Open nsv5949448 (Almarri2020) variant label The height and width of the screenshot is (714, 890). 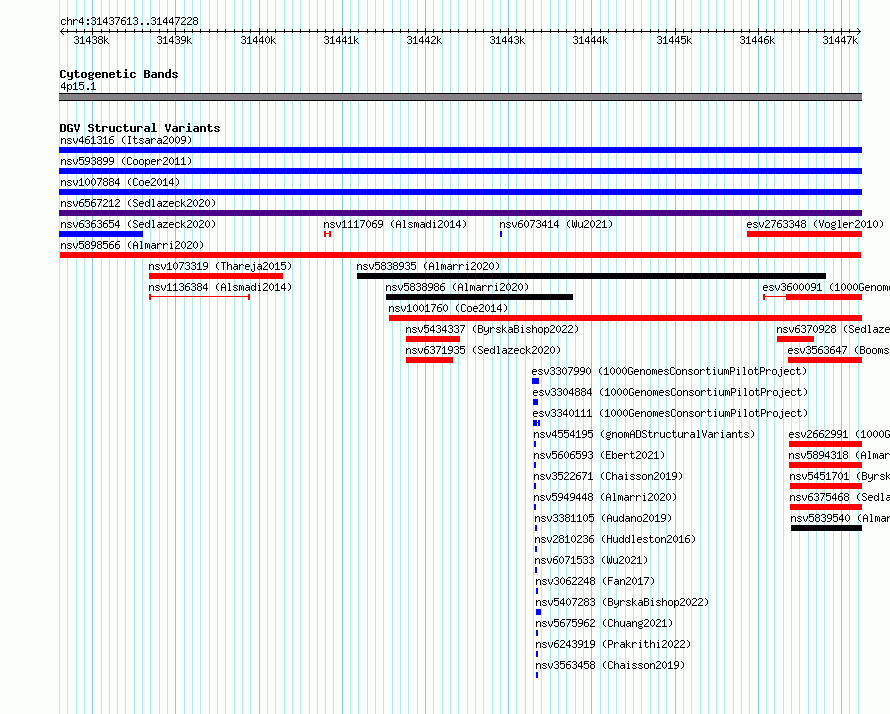click(606, 497)
